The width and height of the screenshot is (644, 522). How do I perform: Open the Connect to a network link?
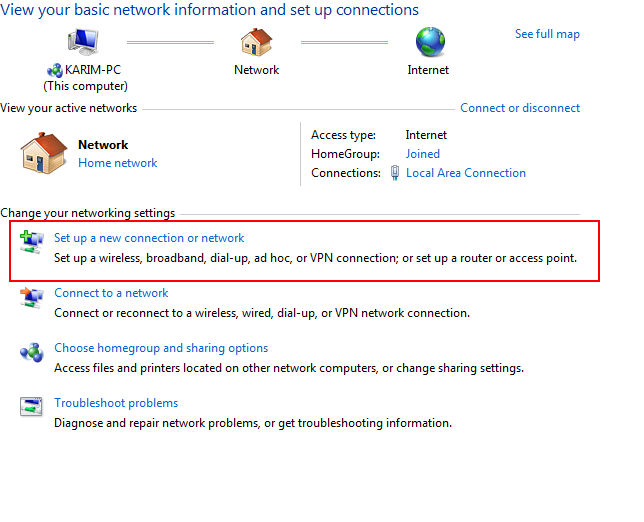click(111, 293)
